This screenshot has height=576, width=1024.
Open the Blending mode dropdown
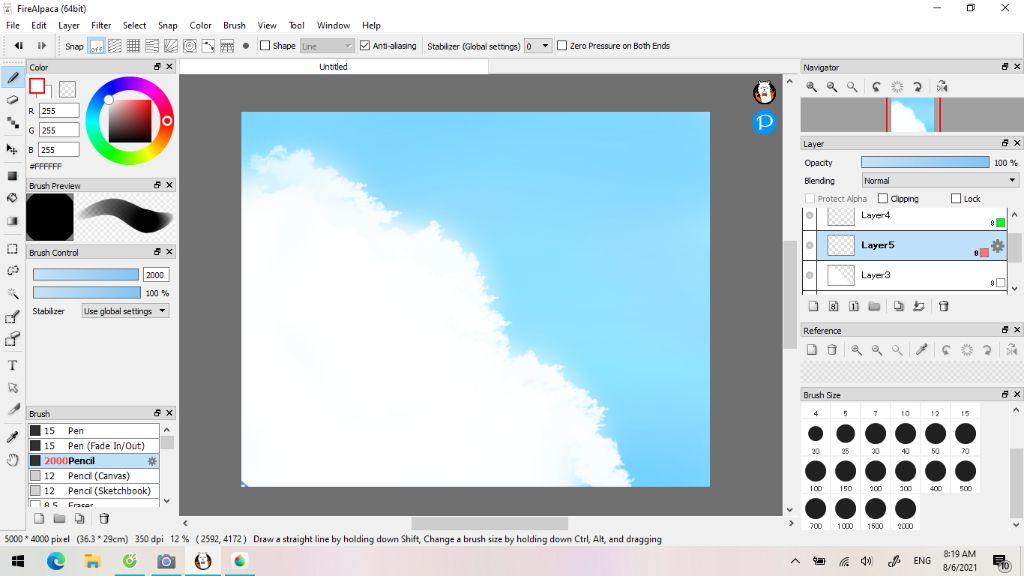[x=940, y=181]
